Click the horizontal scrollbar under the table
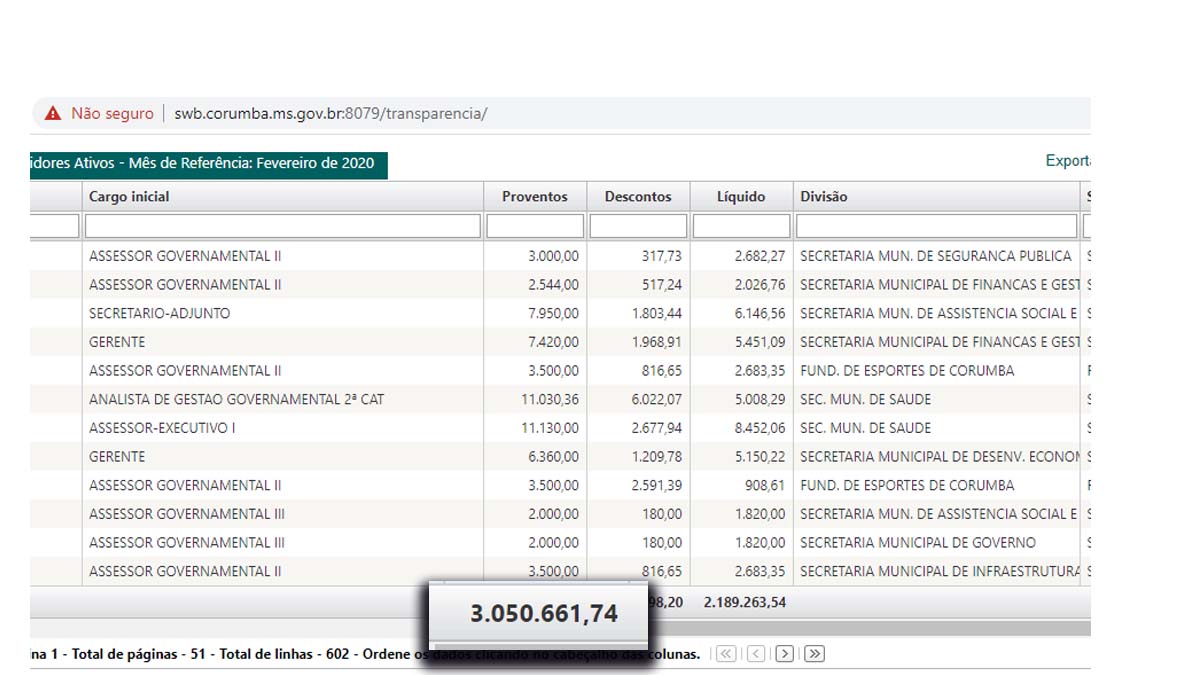 pos(868,629)
